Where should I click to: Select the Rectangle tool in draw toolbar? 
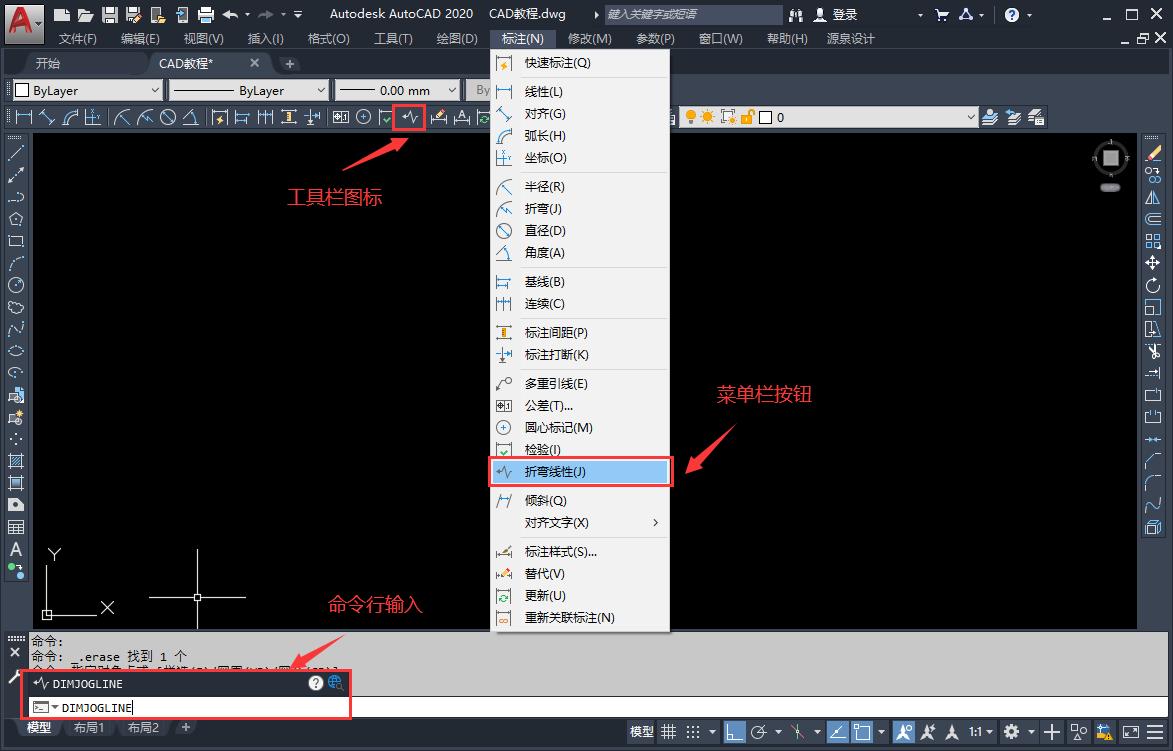tap(16, 241)
